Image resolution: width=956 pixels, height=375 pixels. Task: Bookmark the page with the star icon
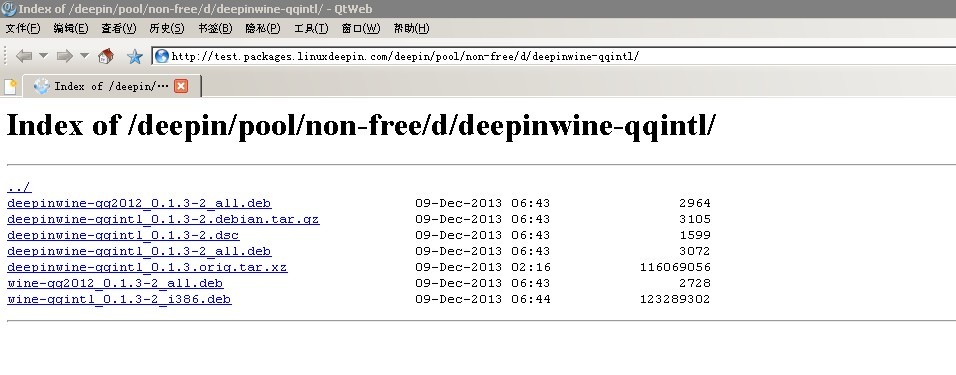[135, 57]
